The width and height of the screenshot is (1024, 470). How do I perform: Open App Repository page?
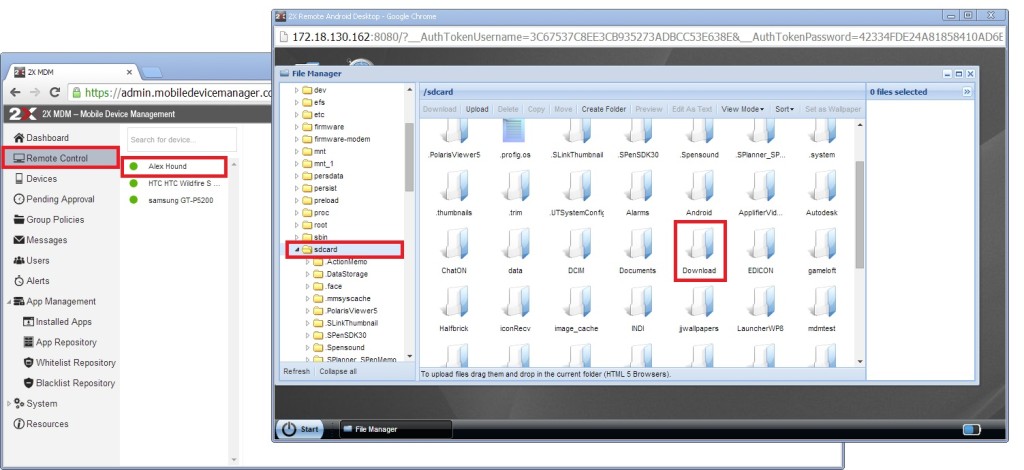60,342
